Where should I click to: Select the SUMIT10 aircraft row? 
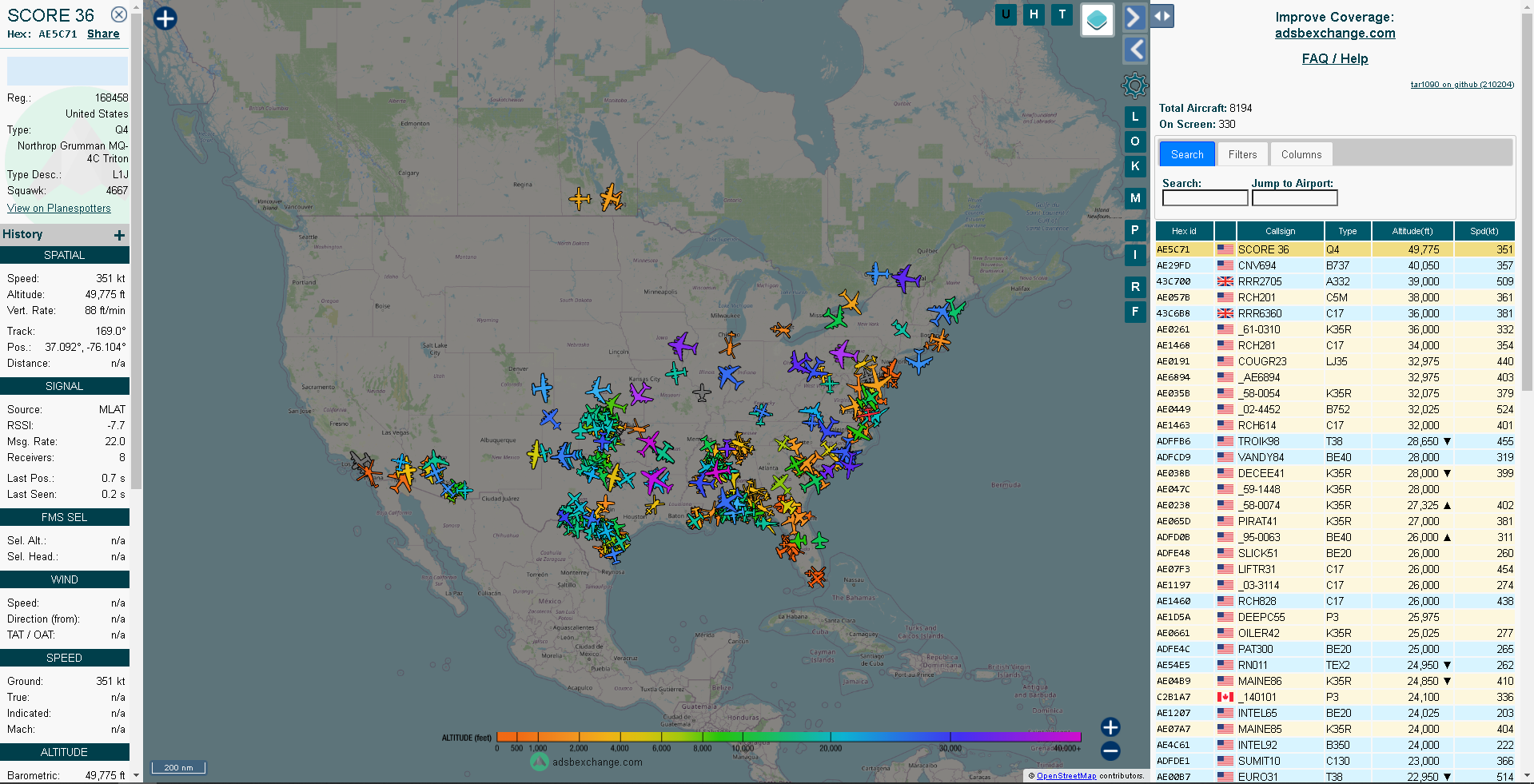pyautogui.click(x=1335, y=761)
